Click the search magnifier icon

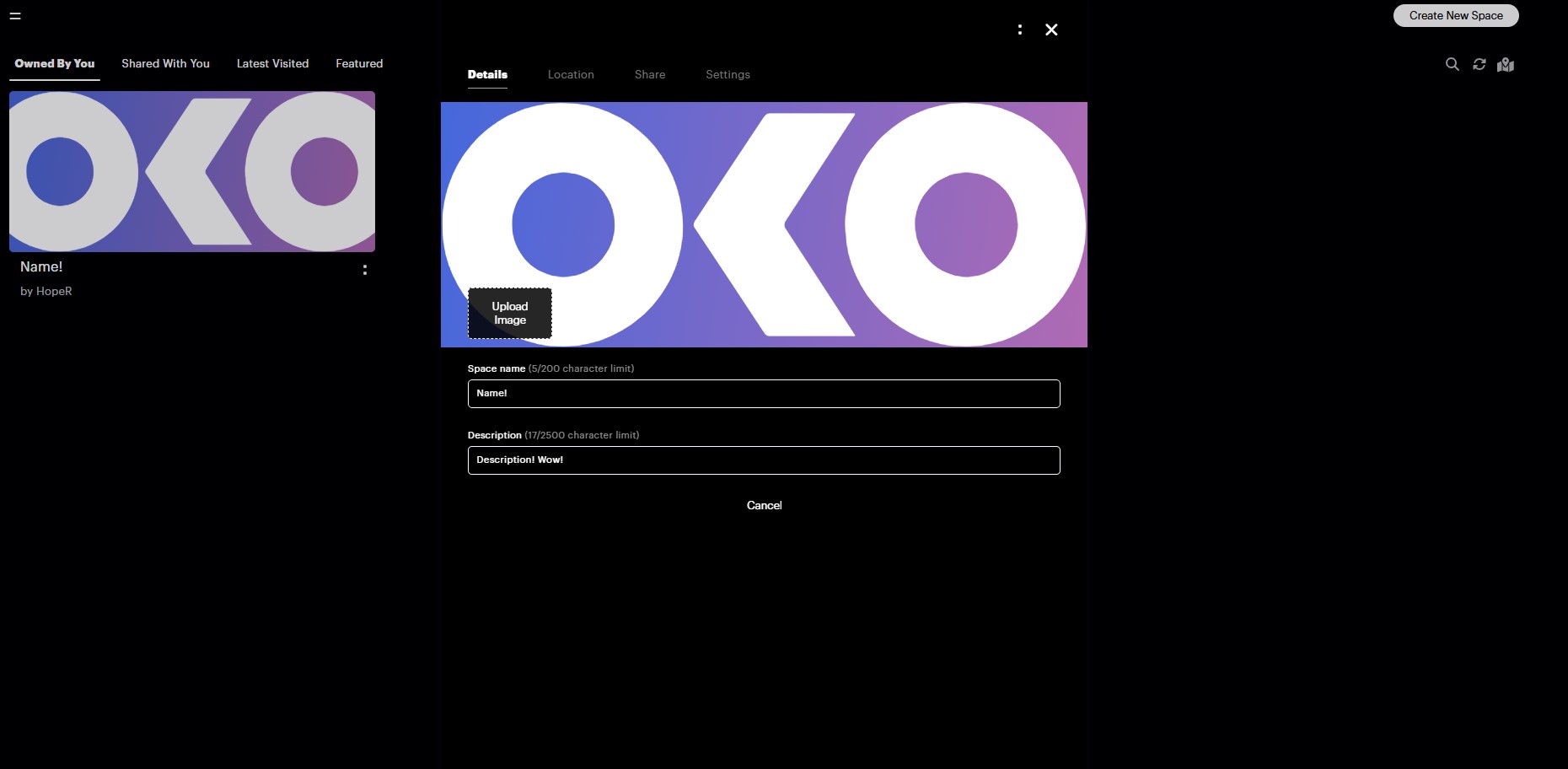click(1452, 64)
